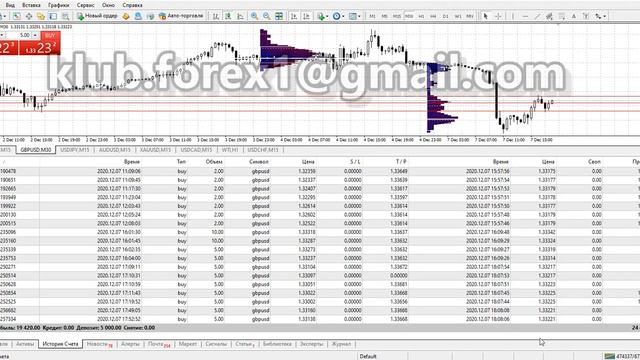Select the text label tool
This screenshot has width=640, height=360.
pyautogui.click(x=586, y=16)
